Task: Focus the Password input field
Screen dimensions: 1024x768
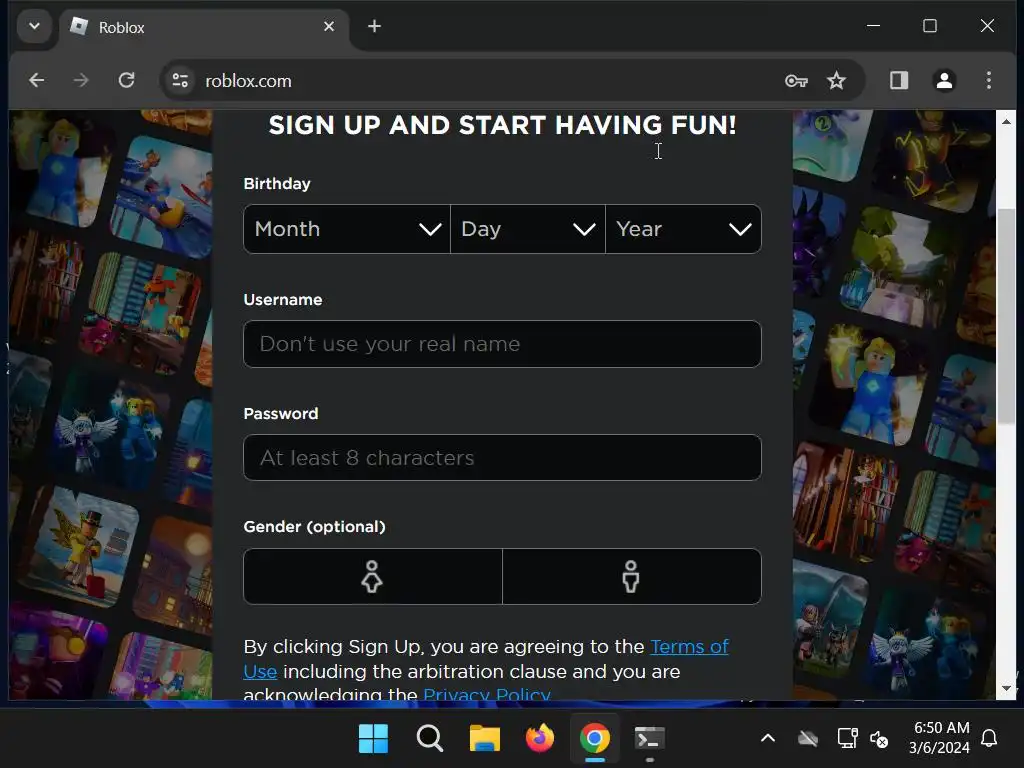Action: pos(502,458)
